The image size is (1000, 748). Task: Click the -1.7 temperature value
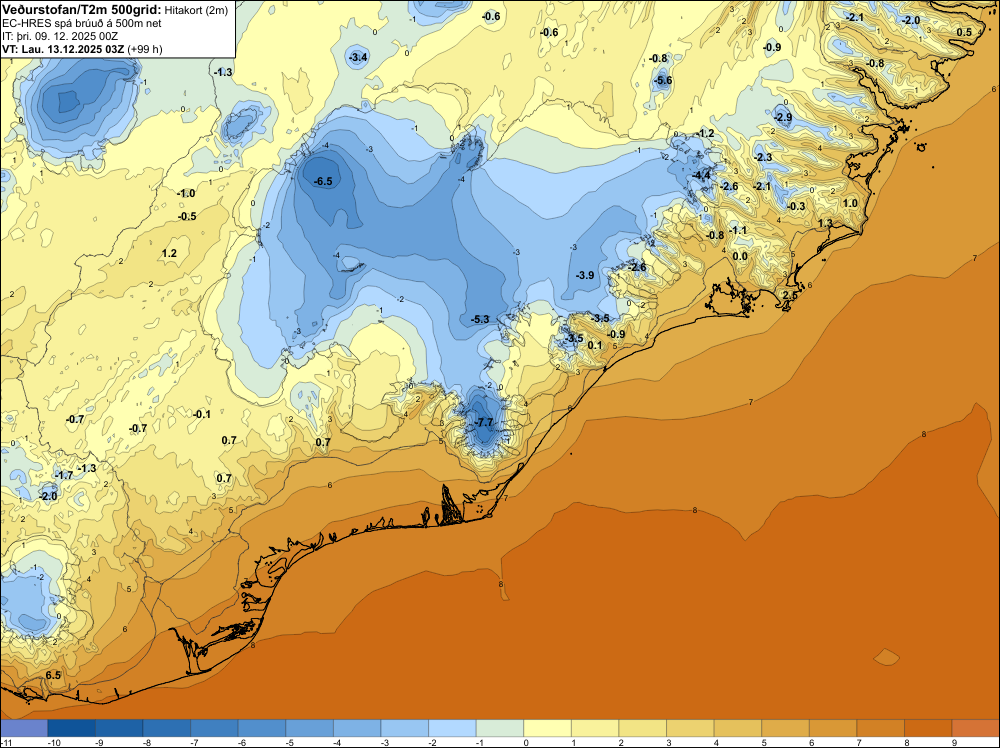tap(64, 475)
